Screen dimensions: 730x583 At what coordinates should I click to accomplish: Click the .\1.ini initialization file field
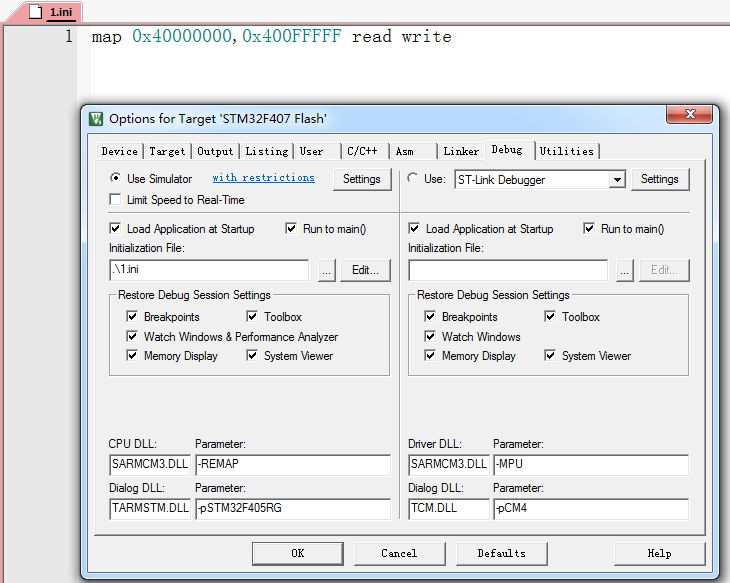click(209, 270)
